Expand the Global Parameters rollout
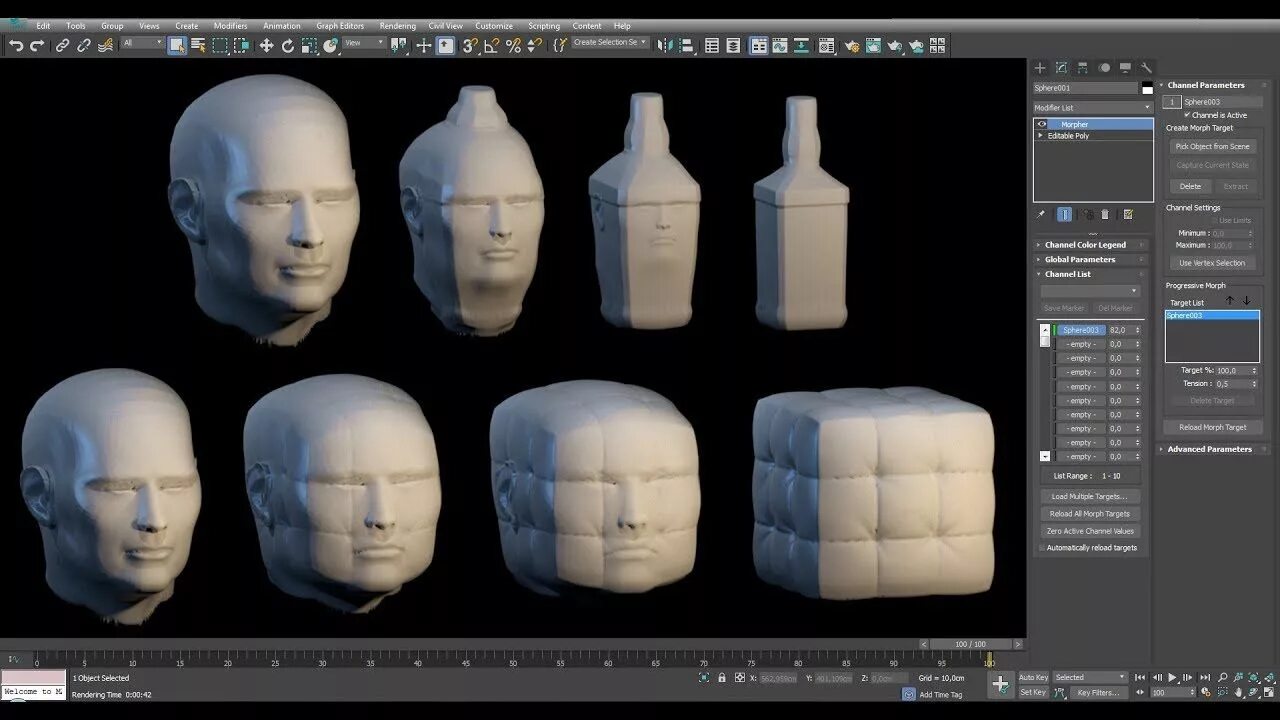Image resolution: width=1280 pixels, height=720 pixels. [1080, 259]
